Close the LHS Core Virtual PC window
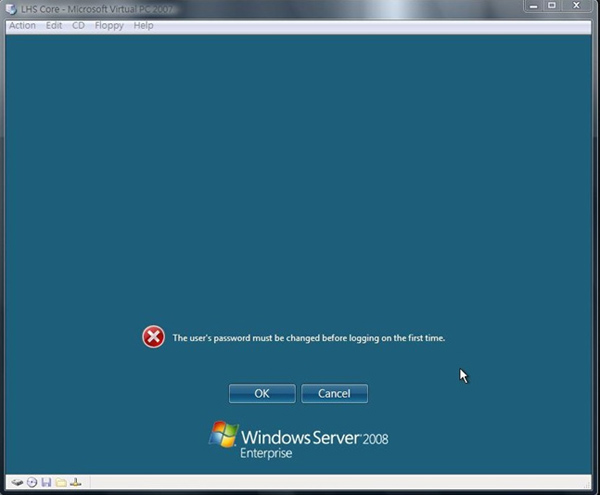600x495 pixels. point(578,6)
